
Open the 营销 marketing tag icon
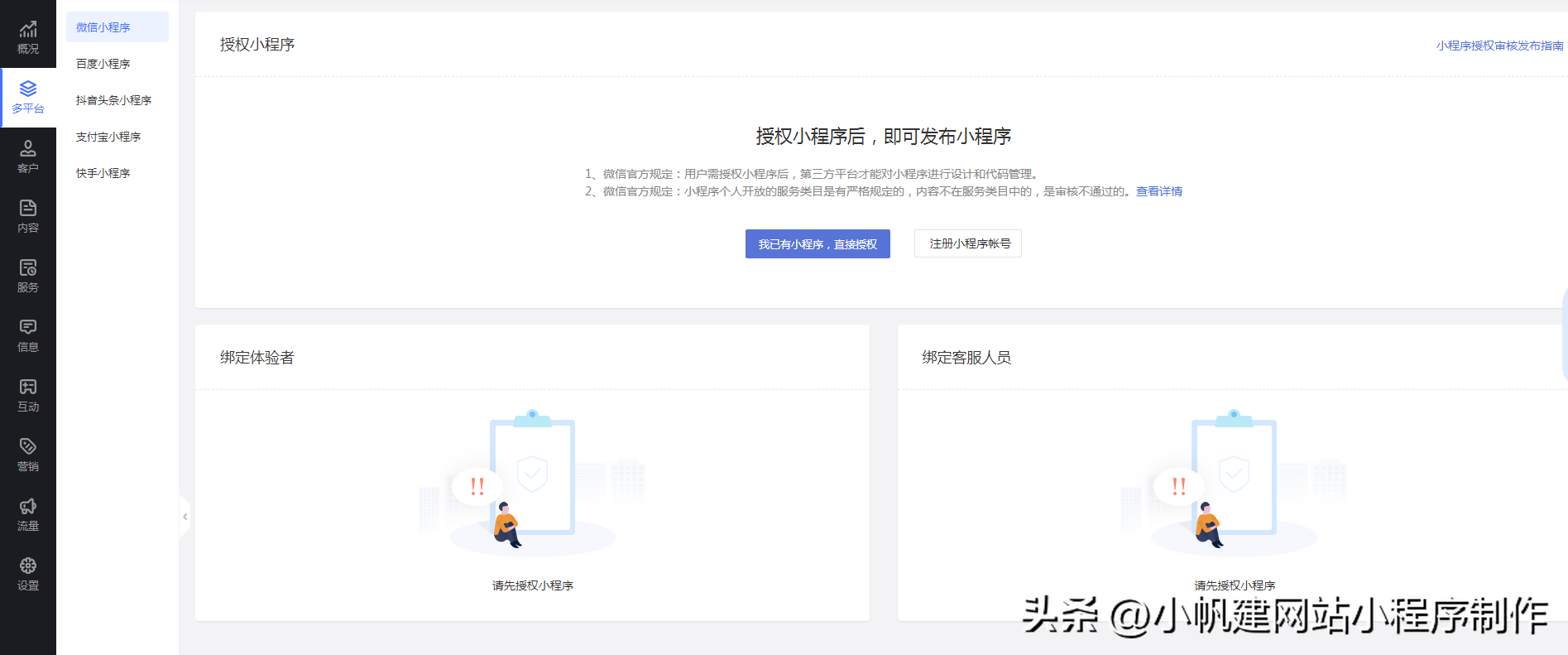point(28,446)
